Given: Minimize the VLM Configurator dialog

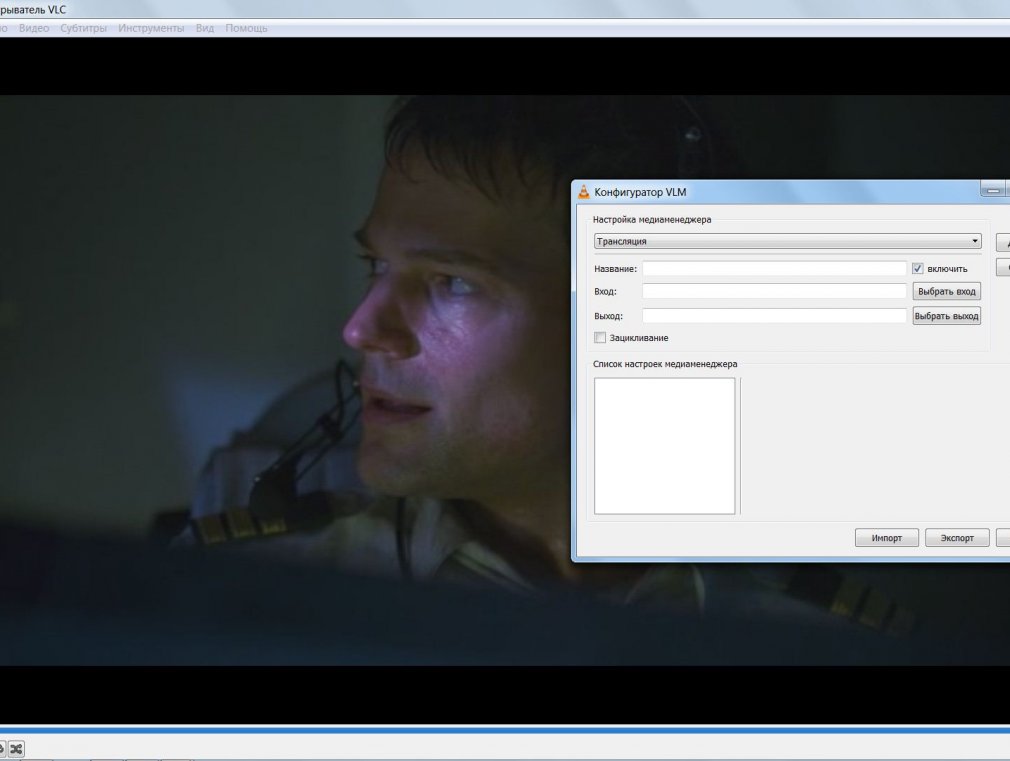Looking at the screenshot, I should [993, 190].
